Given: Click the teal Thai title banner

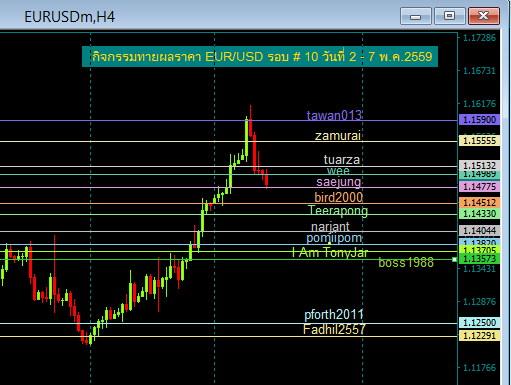Looking at the screenshot, I should pos(260,56).
